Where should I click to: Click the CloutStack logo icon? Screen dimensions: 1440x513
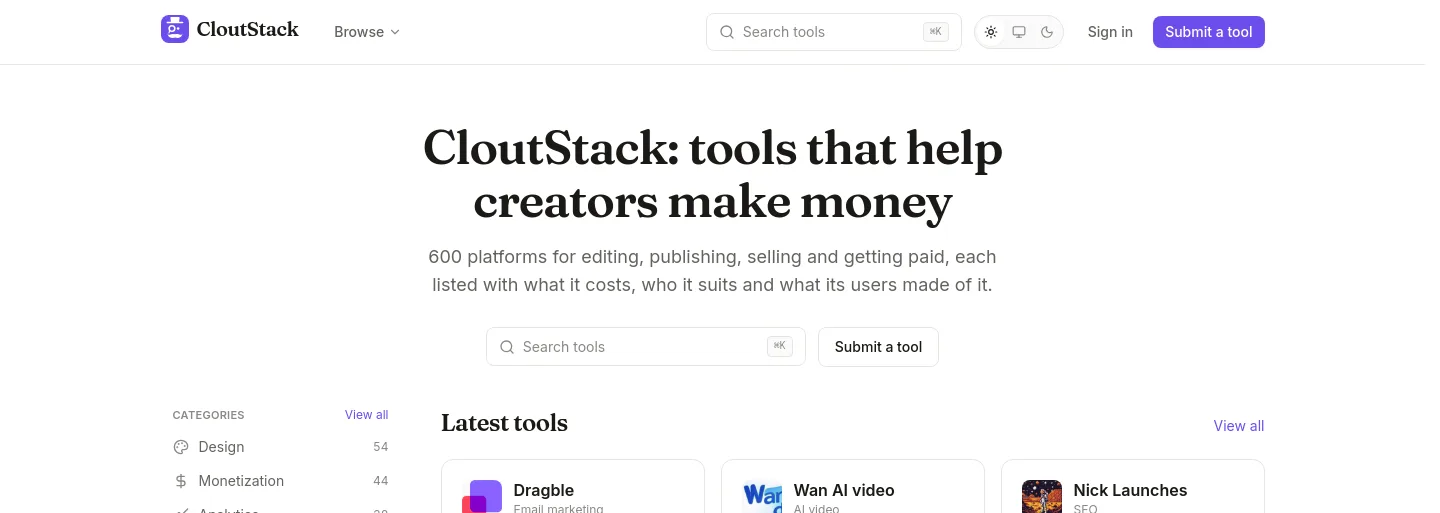pyautogui.click(x=175, y=29)
